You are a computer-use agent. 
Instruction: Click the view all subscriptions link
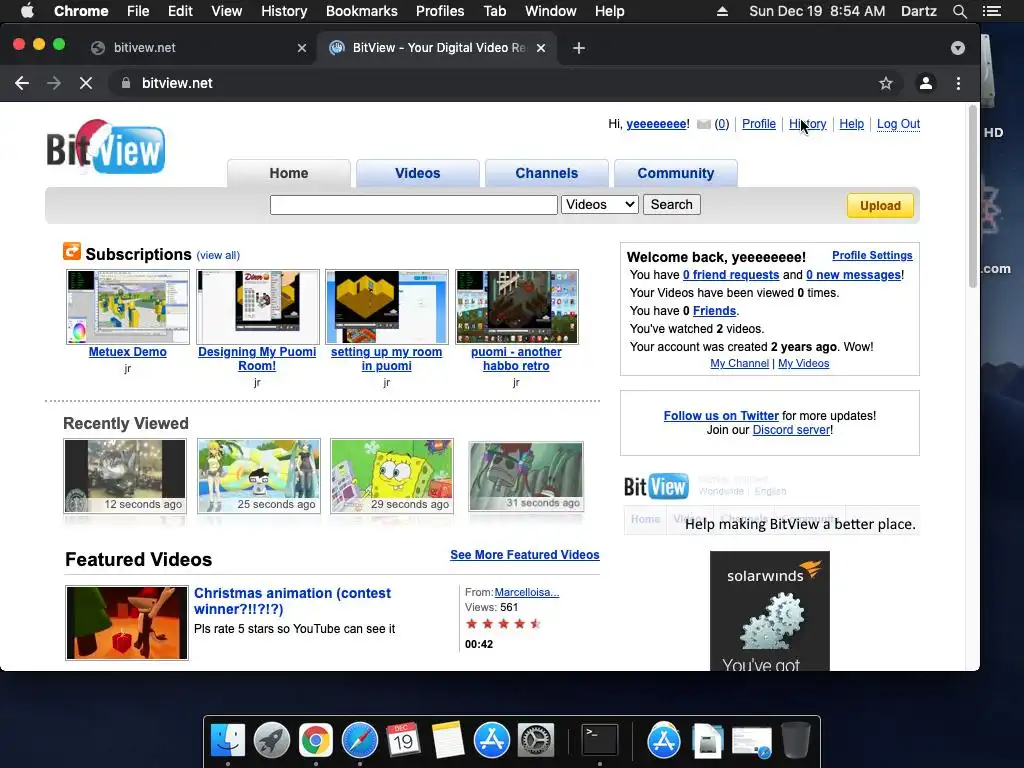click(218, 255)
